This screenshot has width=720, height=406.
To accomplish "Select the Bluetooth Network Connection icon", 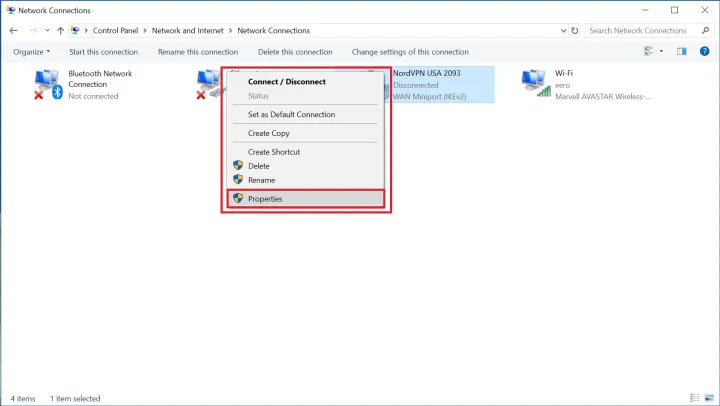I will (x=48, y=84).
